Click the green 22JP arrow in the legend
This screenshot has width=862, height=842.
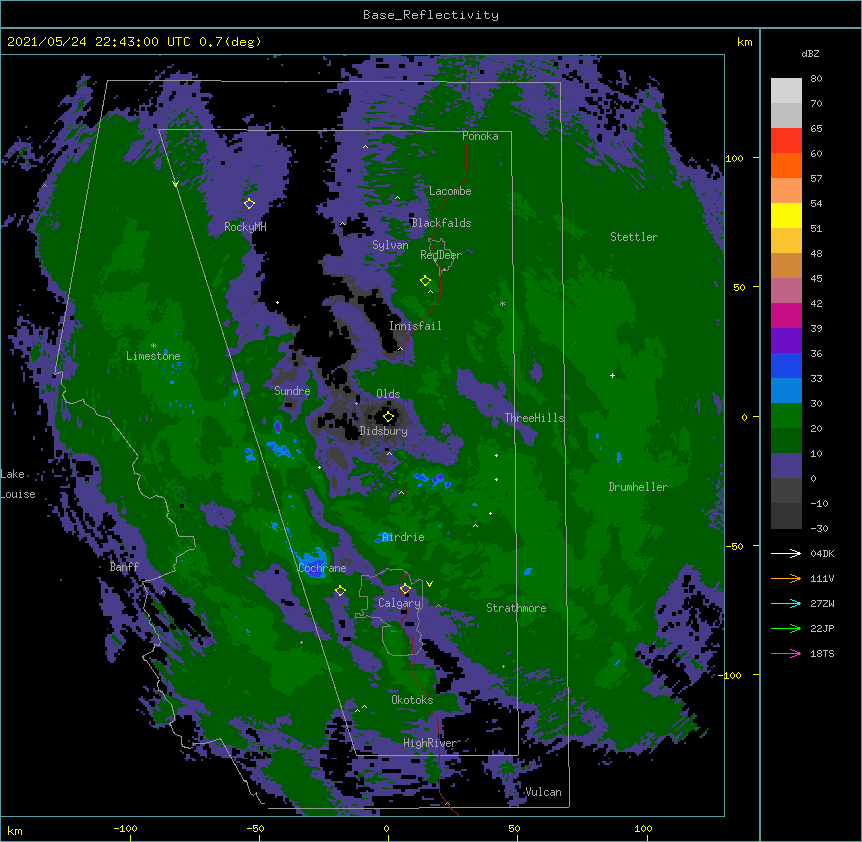pyautogui.click(x=786, y=628)
